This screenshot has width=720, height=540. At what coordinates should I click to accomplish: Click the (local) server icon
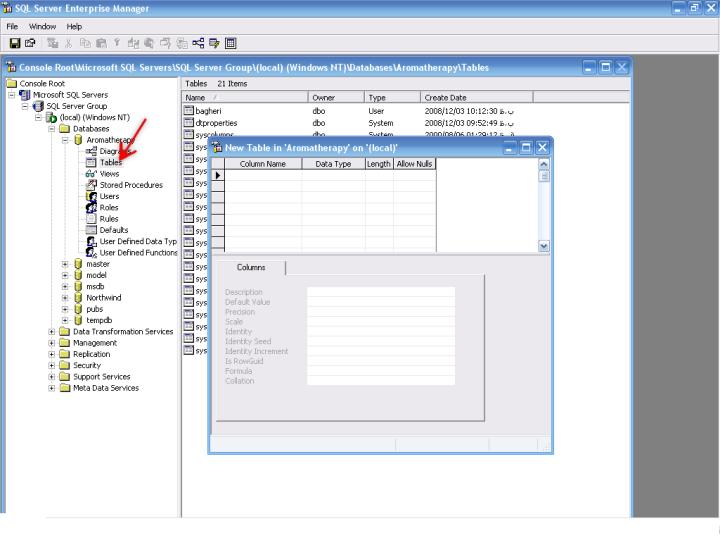point(51,117)
